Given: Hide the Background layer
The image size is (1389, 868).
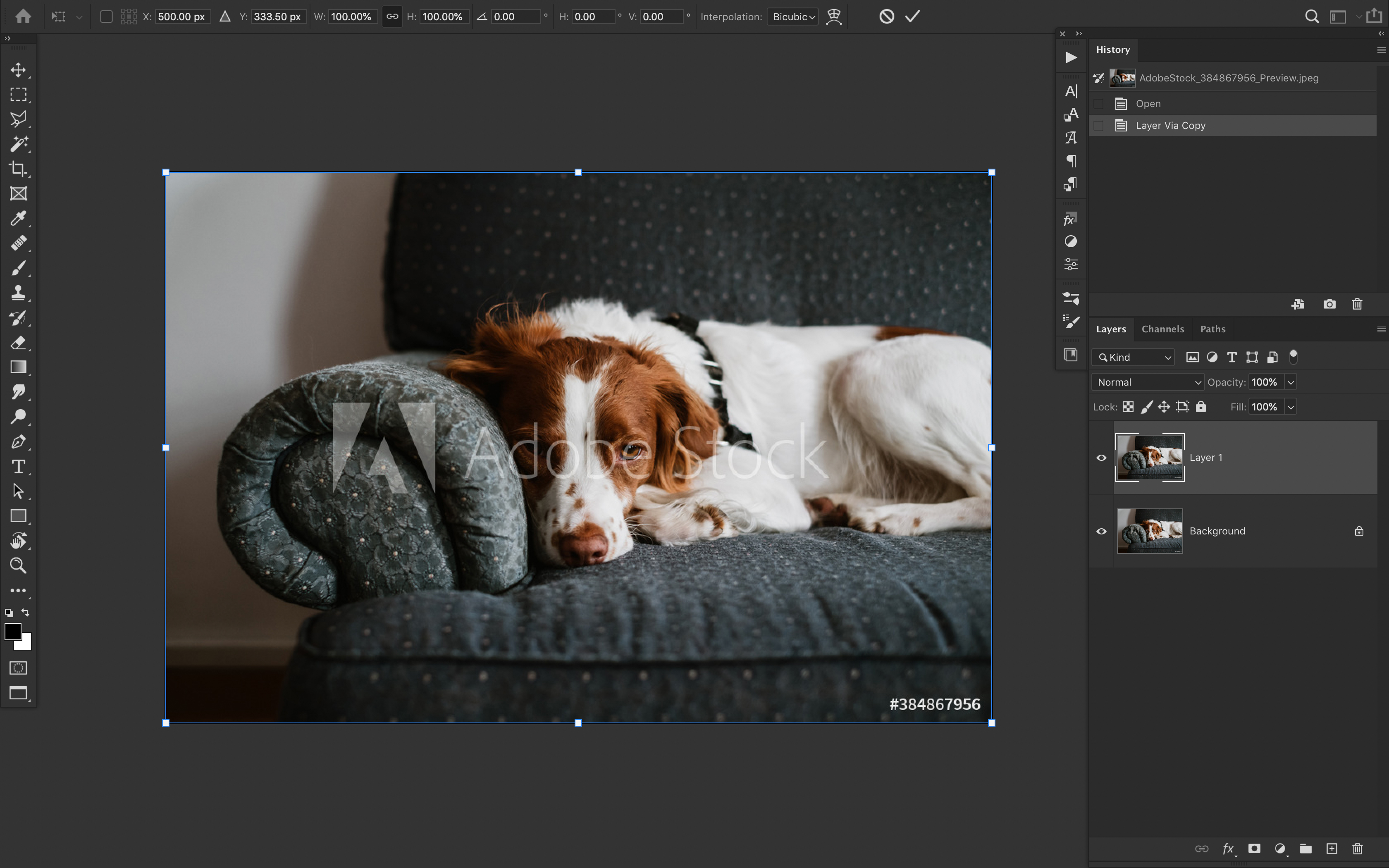Looking at the screenshot, I should [x=1101, y=531].
